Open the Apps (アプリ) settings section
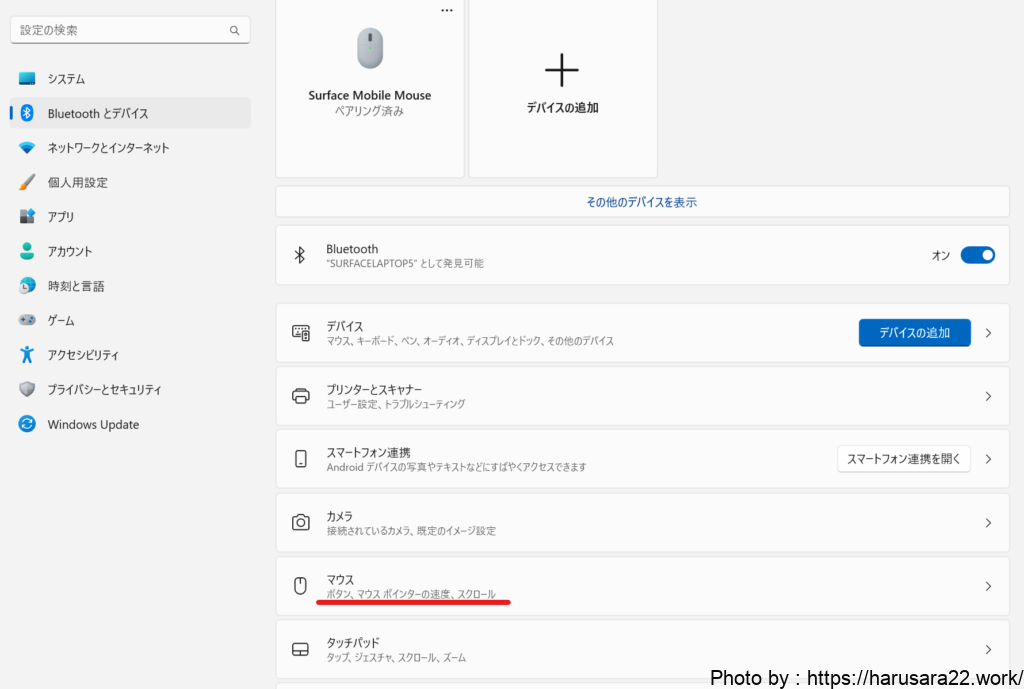The image size is (1024, 689). (x=61, y=217)
